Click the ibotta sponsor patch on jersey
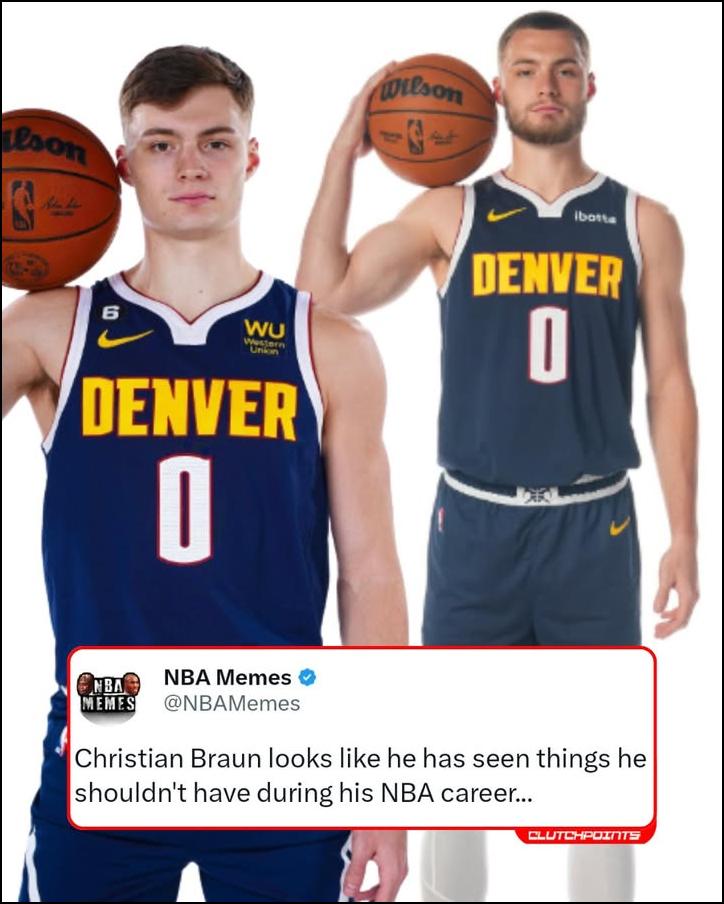 pos(595,217)
